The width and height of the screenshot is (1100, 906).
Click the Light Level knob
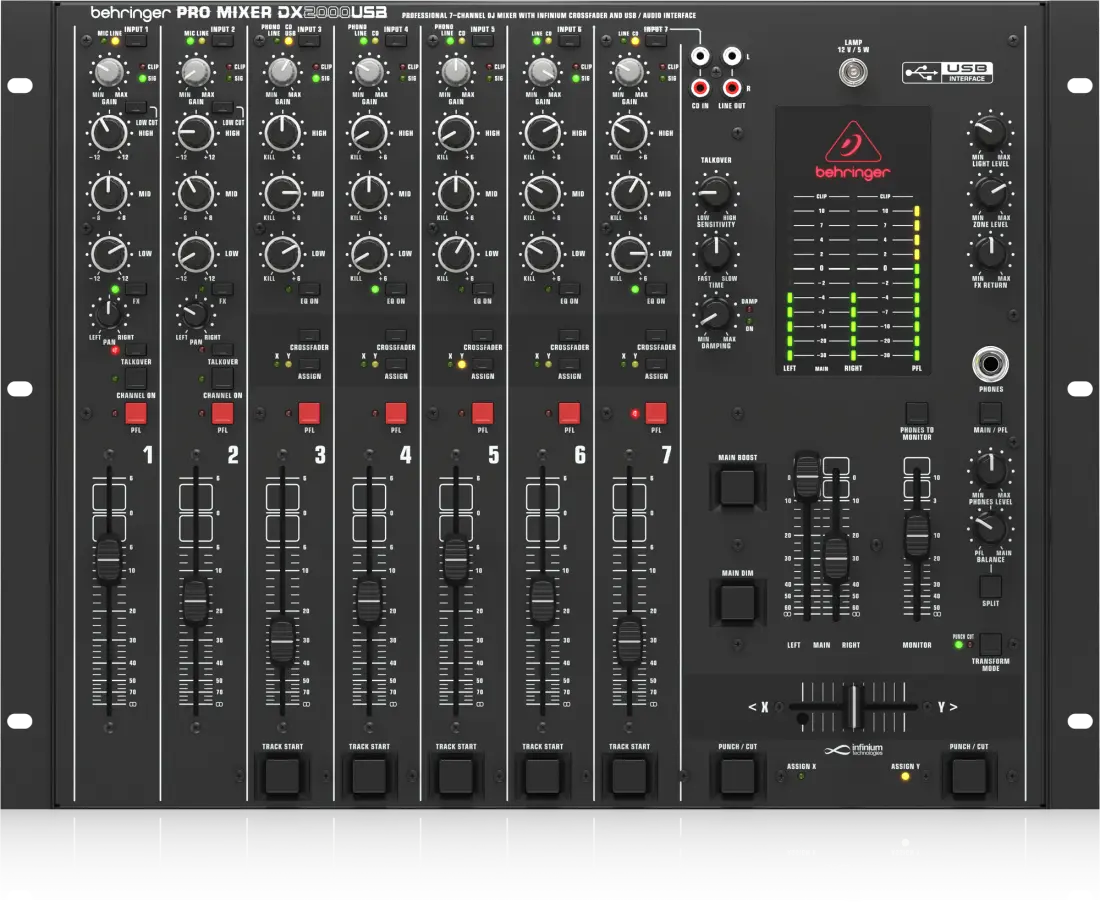coord(990,132)
